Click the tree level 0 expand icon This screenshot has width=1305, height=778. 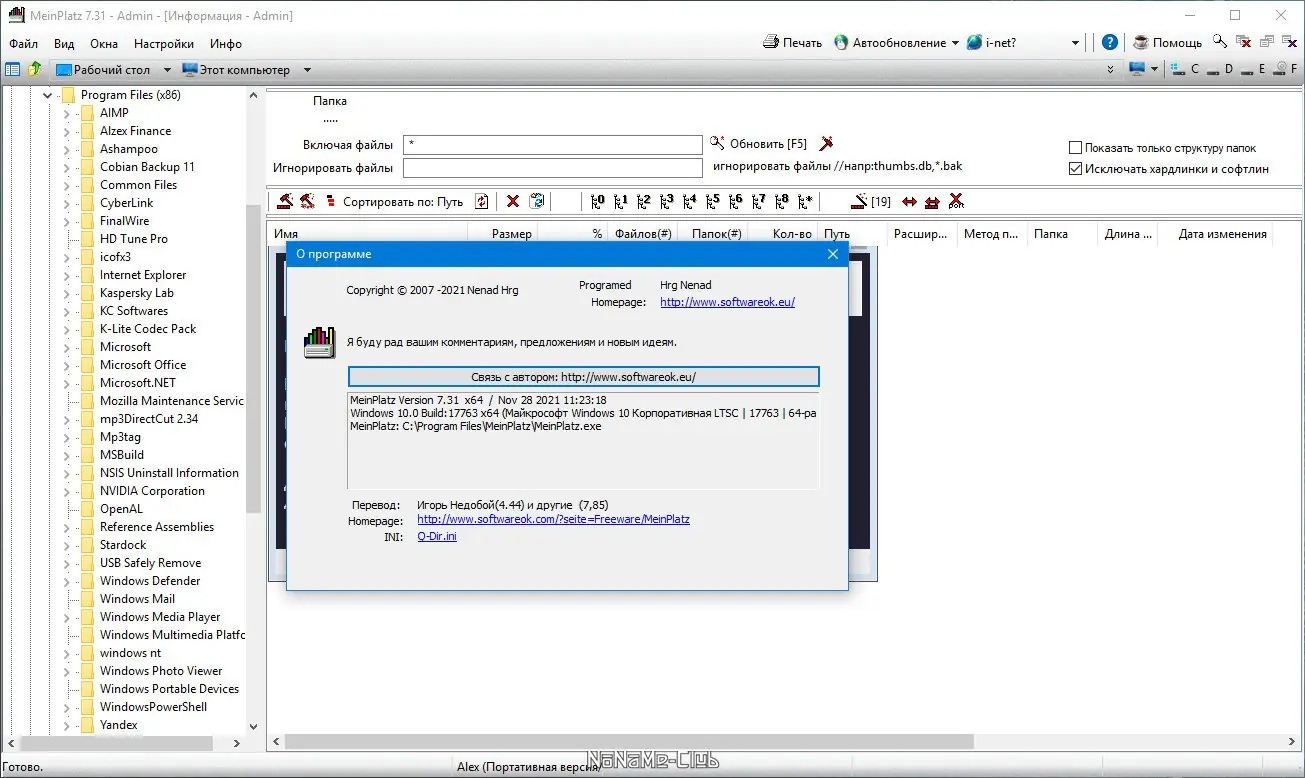point(598,201)
